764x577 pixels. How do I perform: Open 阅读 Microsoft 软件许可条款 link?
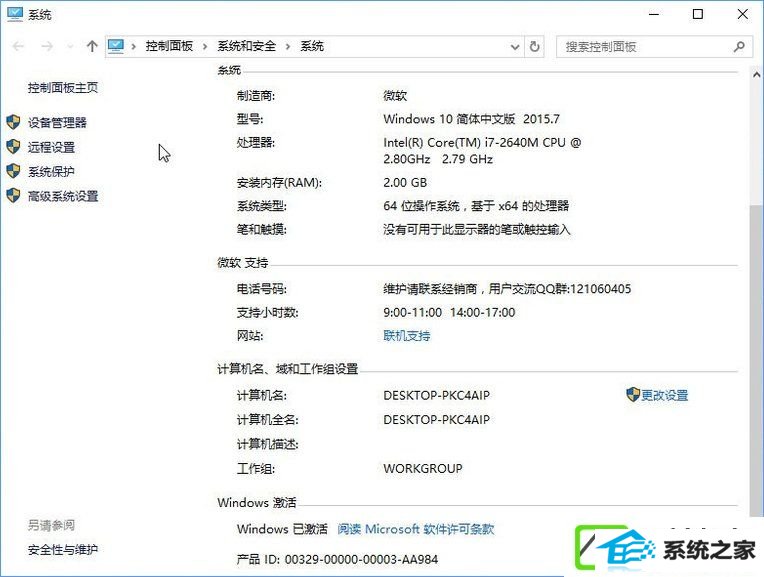(416, 529)
